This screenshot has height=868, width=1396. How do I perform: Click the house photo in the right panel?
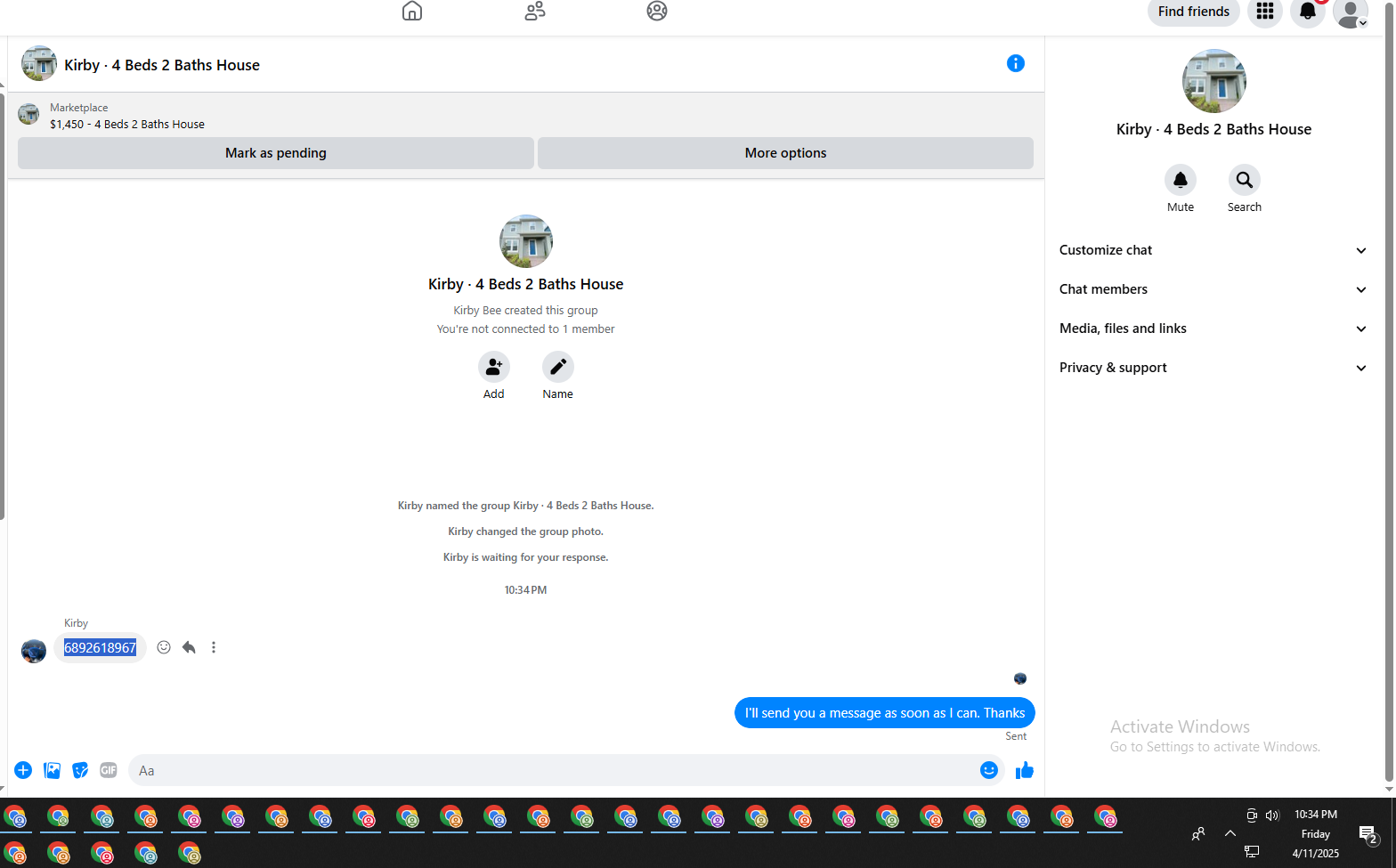(x=1214, y=81)
